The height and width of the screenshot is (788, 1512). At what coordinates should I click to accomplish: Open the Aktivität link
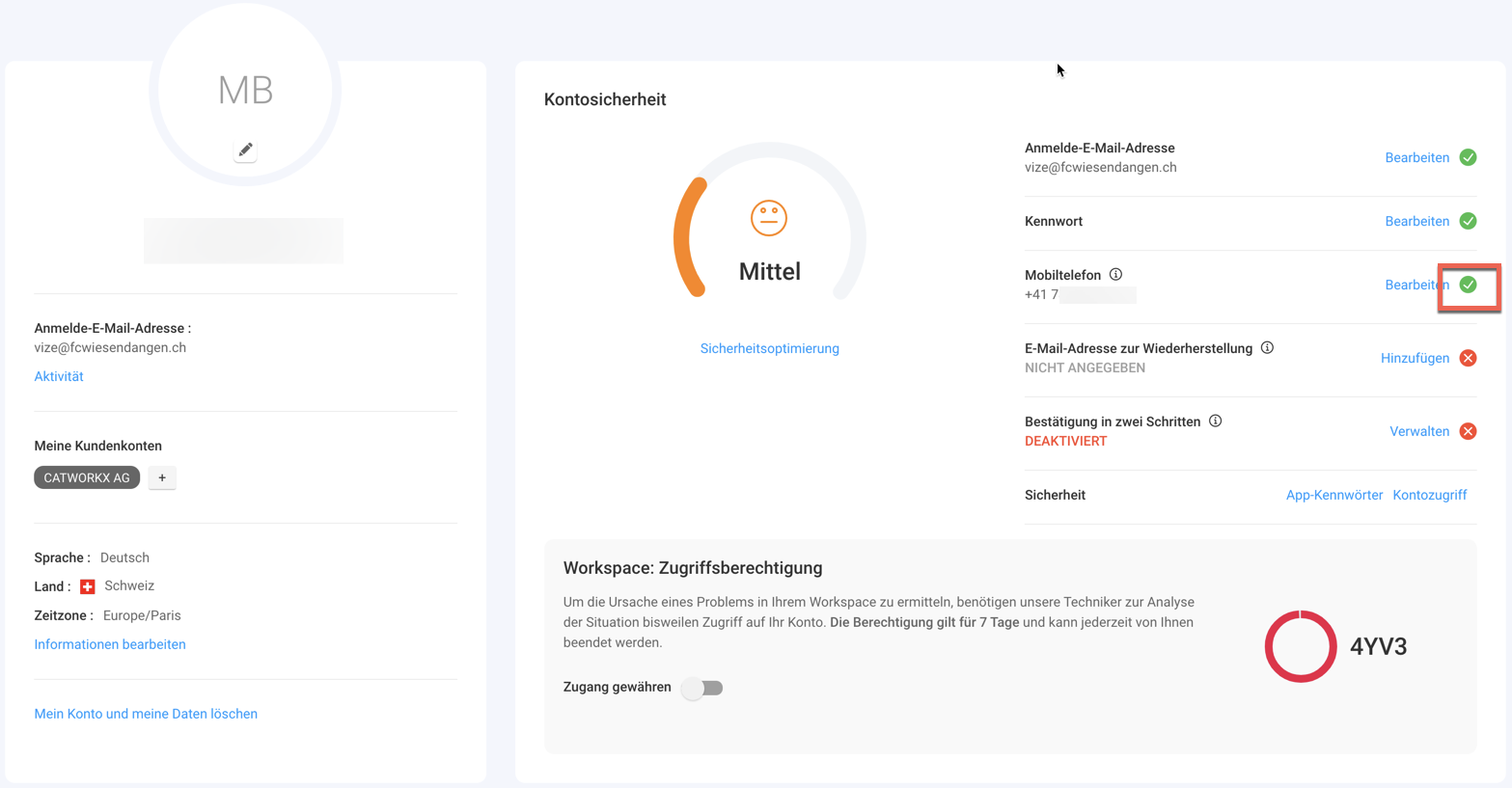[x=59, y=376]
